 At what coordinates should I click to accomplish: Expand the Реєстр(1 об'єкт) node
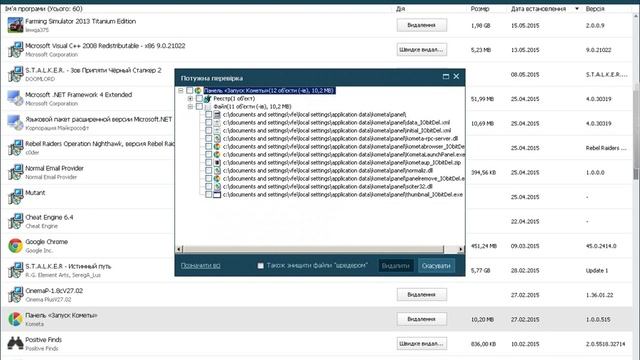tap(190, 98)
